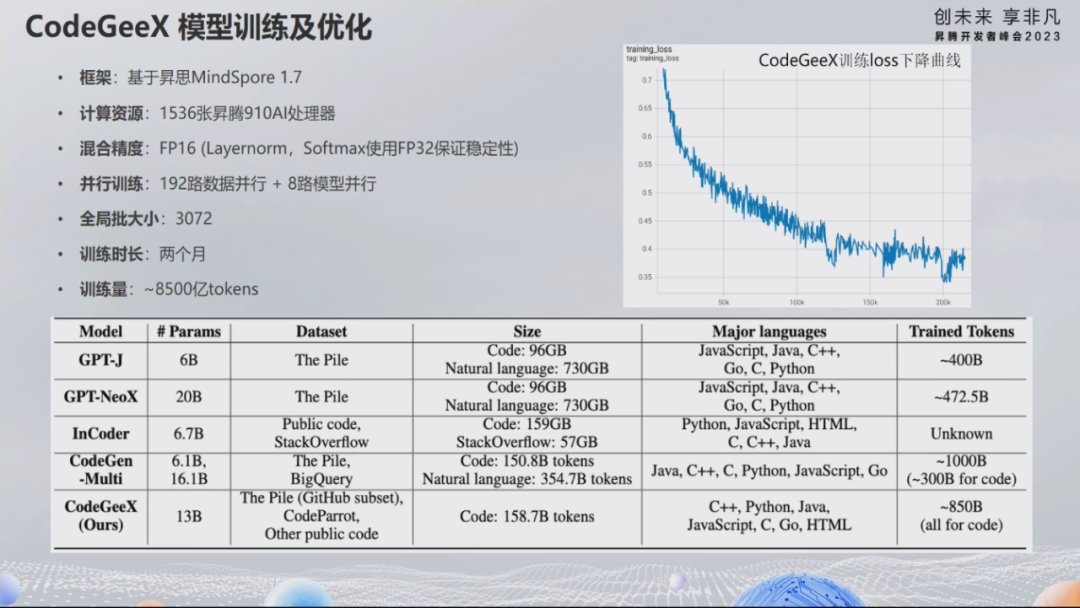
Task: Click the 'Code: 150.8B tokens' size cell
Action: coord(527,470)
